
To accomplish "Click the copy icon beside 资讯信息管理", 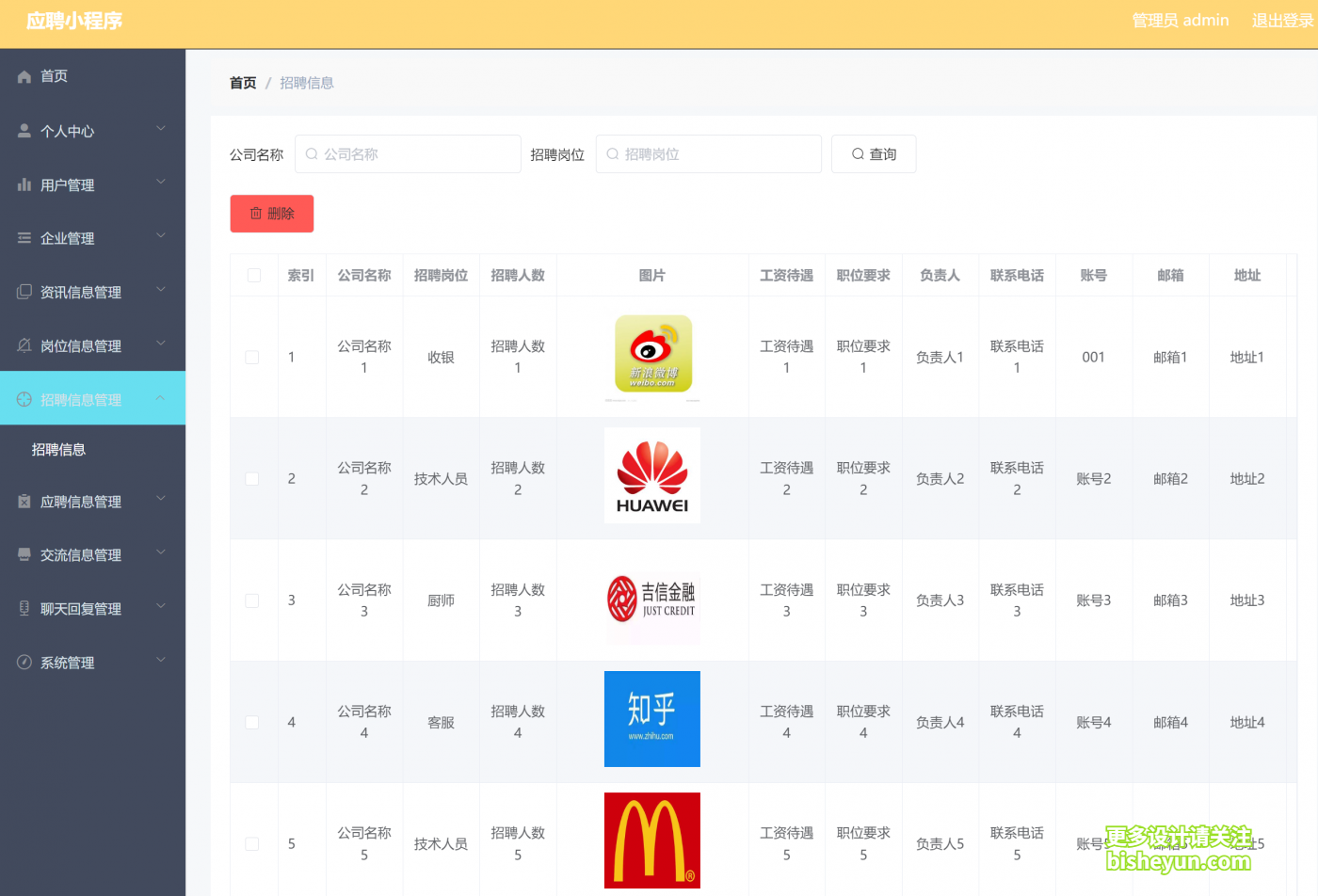I will pos(24,292).
